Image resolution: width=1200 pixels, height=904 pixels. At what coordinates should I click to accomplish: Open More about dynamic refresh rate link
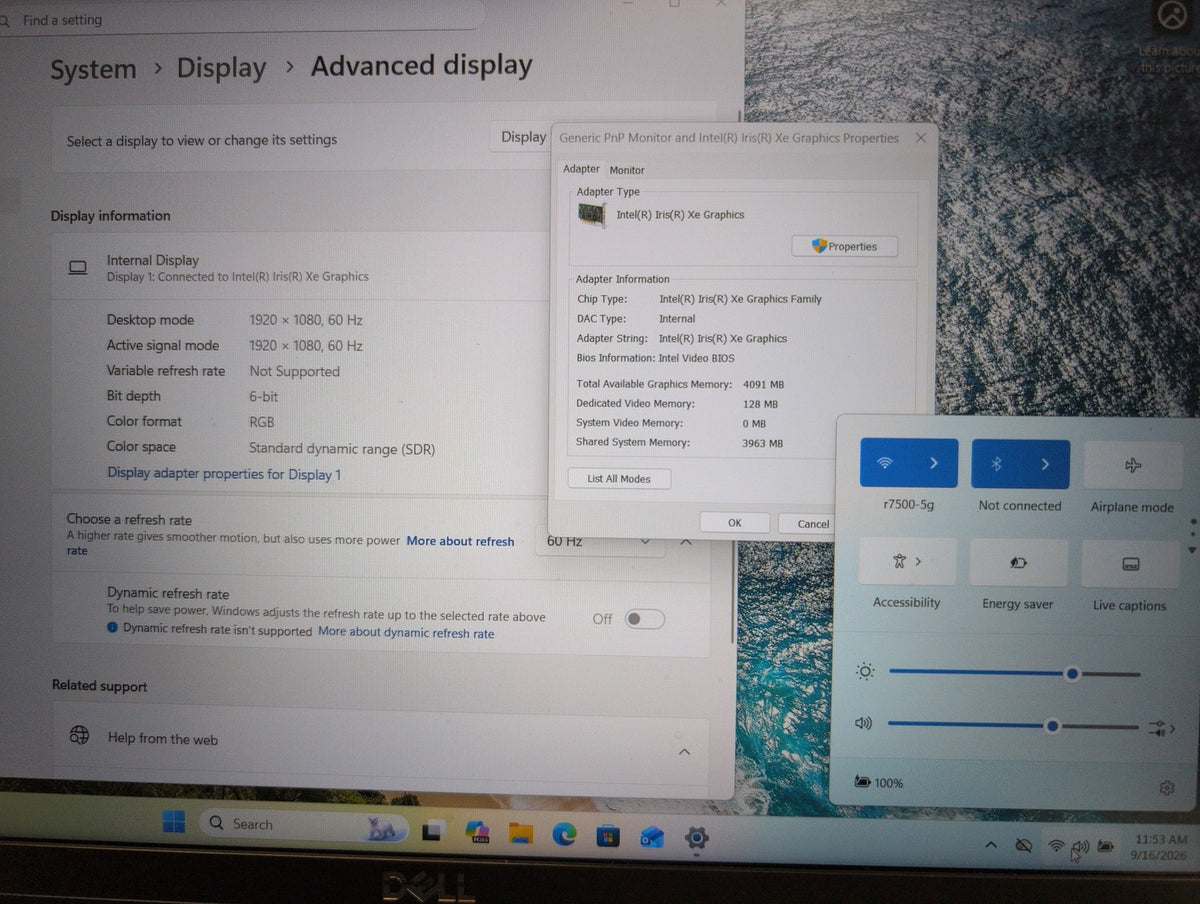406,632
